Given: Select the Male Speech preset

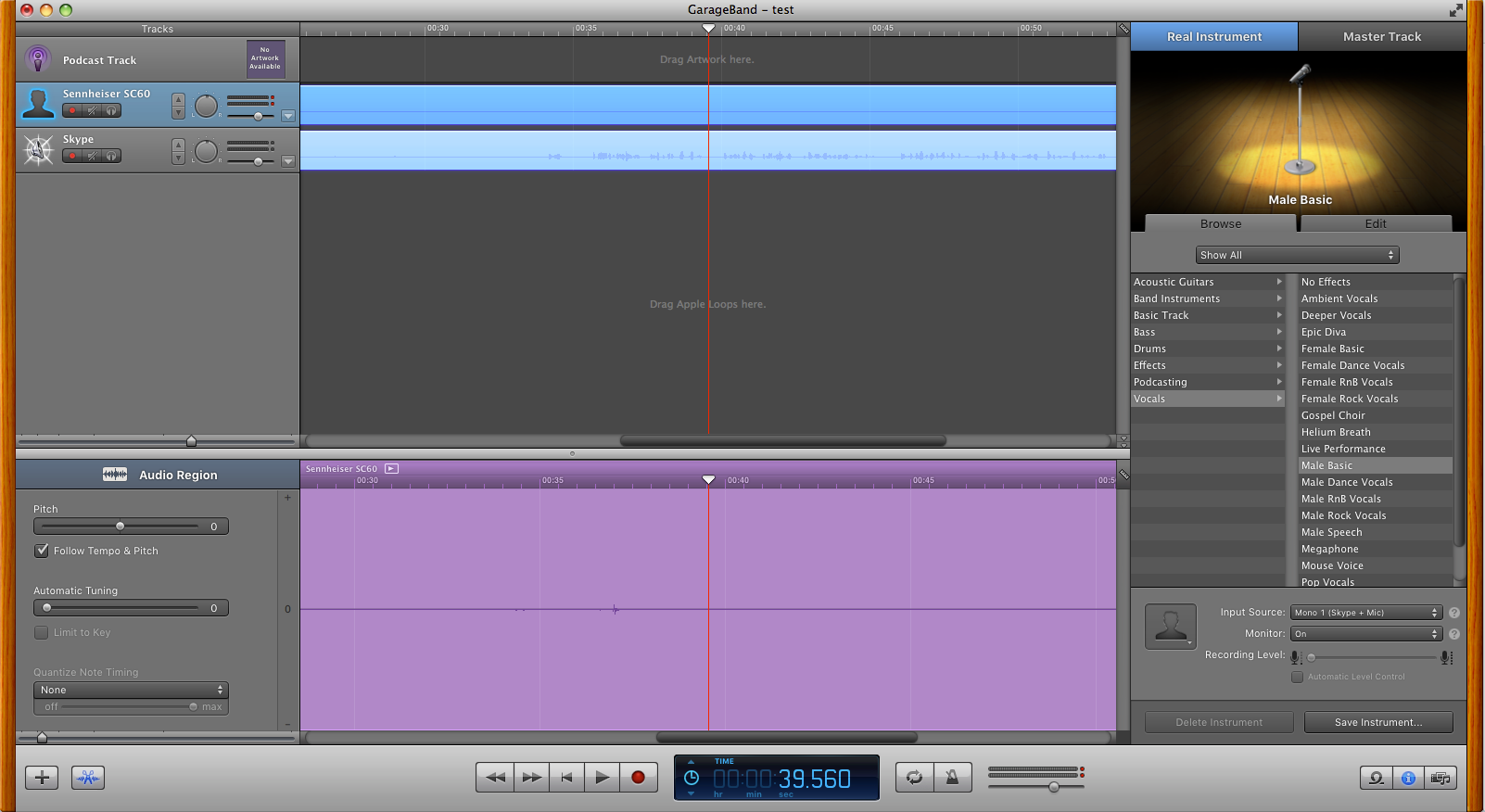Looking at the screenshot, I should [1376, 532].
